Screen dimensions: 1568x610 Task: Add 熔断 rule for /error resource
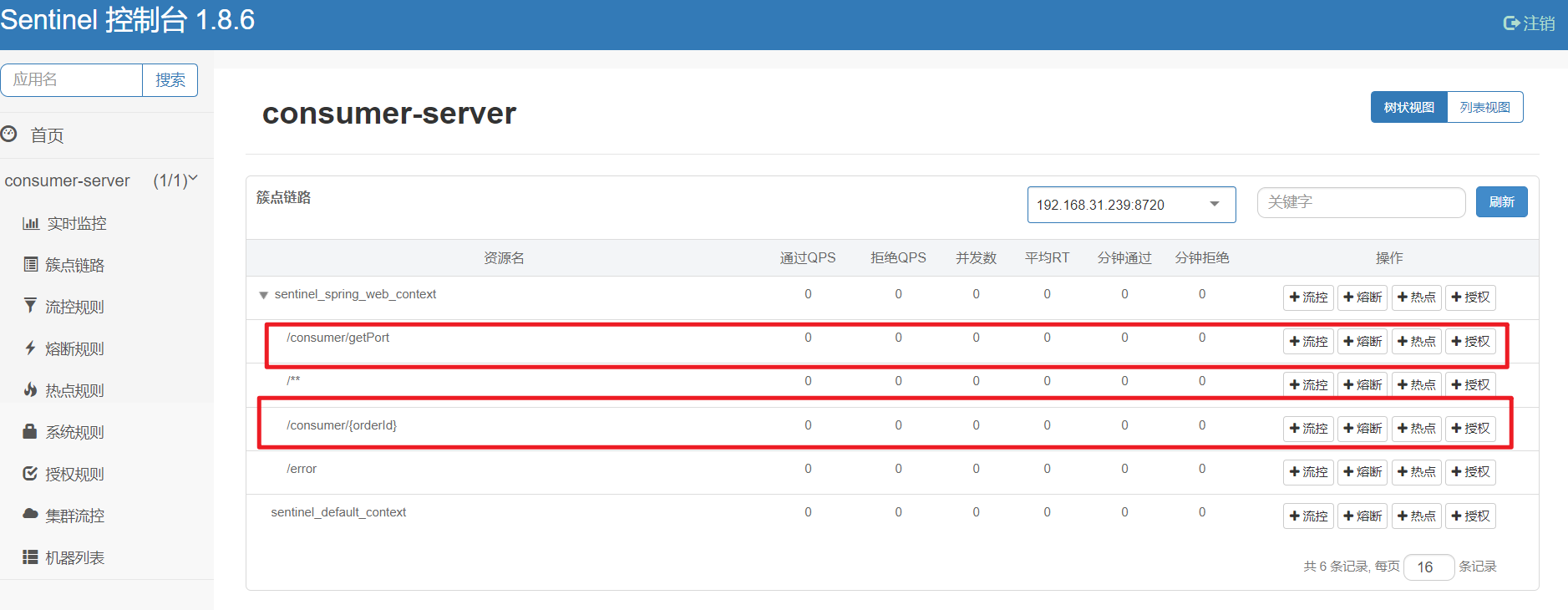(1362, 472)
